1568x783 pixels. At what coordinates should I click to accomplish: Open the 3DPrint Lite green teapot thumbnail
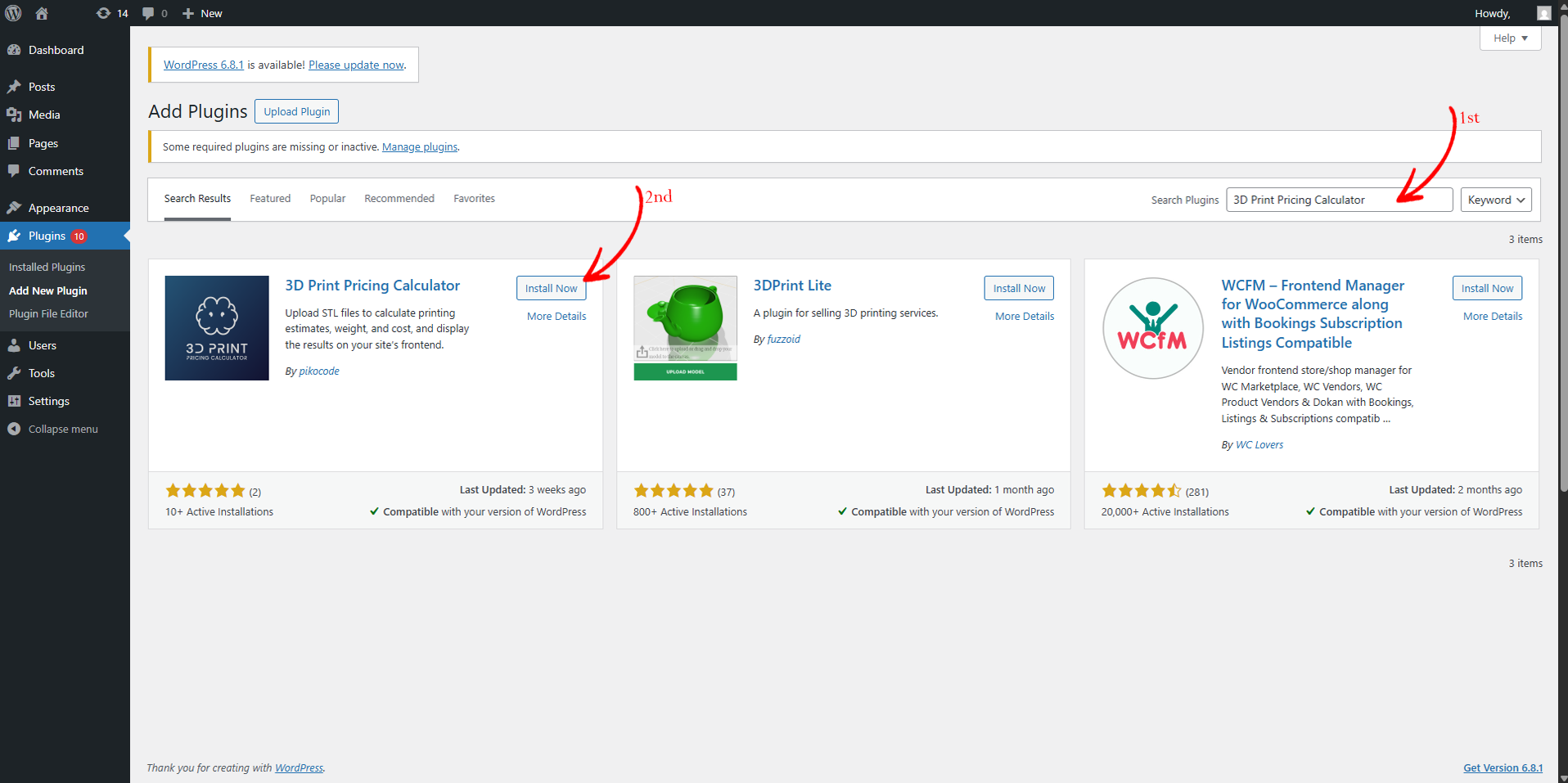point(685,328)
